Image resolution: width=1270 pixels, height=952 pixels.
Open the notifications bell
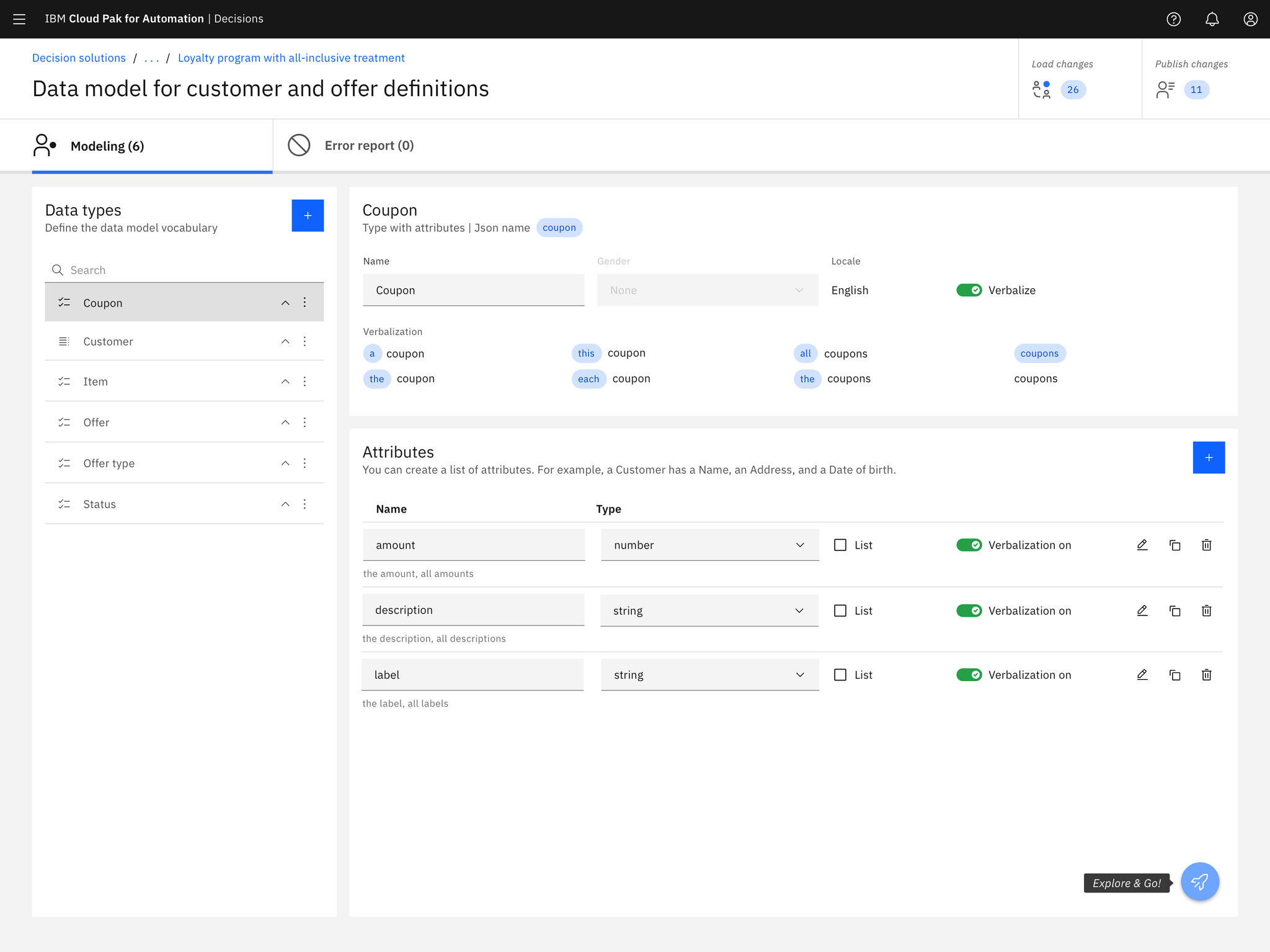(1212, 19)
